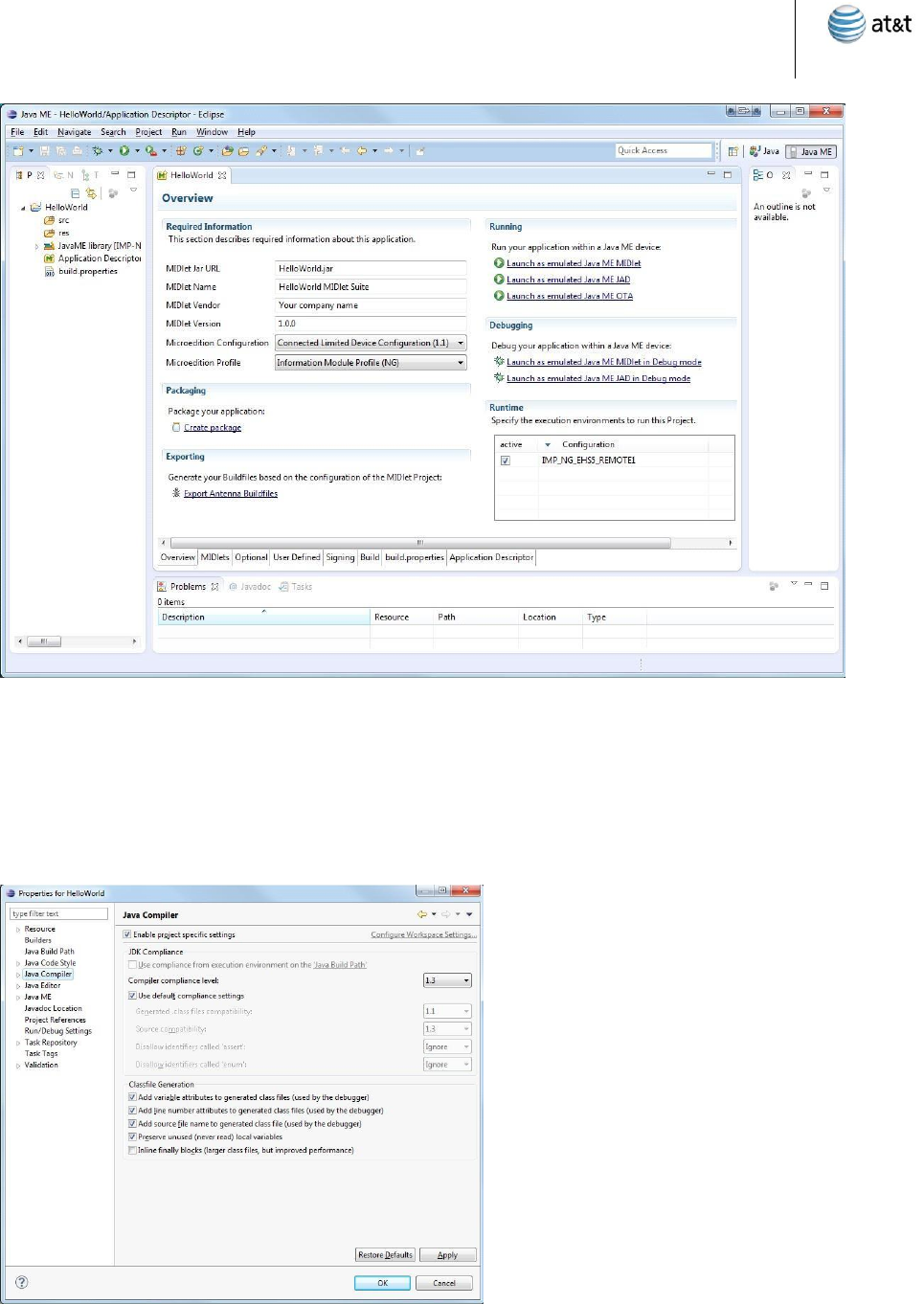Expand Resource node in Properties tree
The height and width of the screenshot is (1304, 924).
click(18, 930)
